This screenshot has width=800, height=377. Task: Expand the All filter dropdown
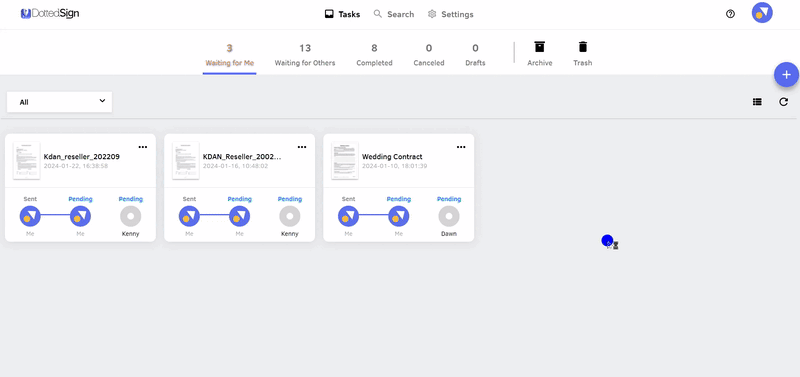coord(59,102)
